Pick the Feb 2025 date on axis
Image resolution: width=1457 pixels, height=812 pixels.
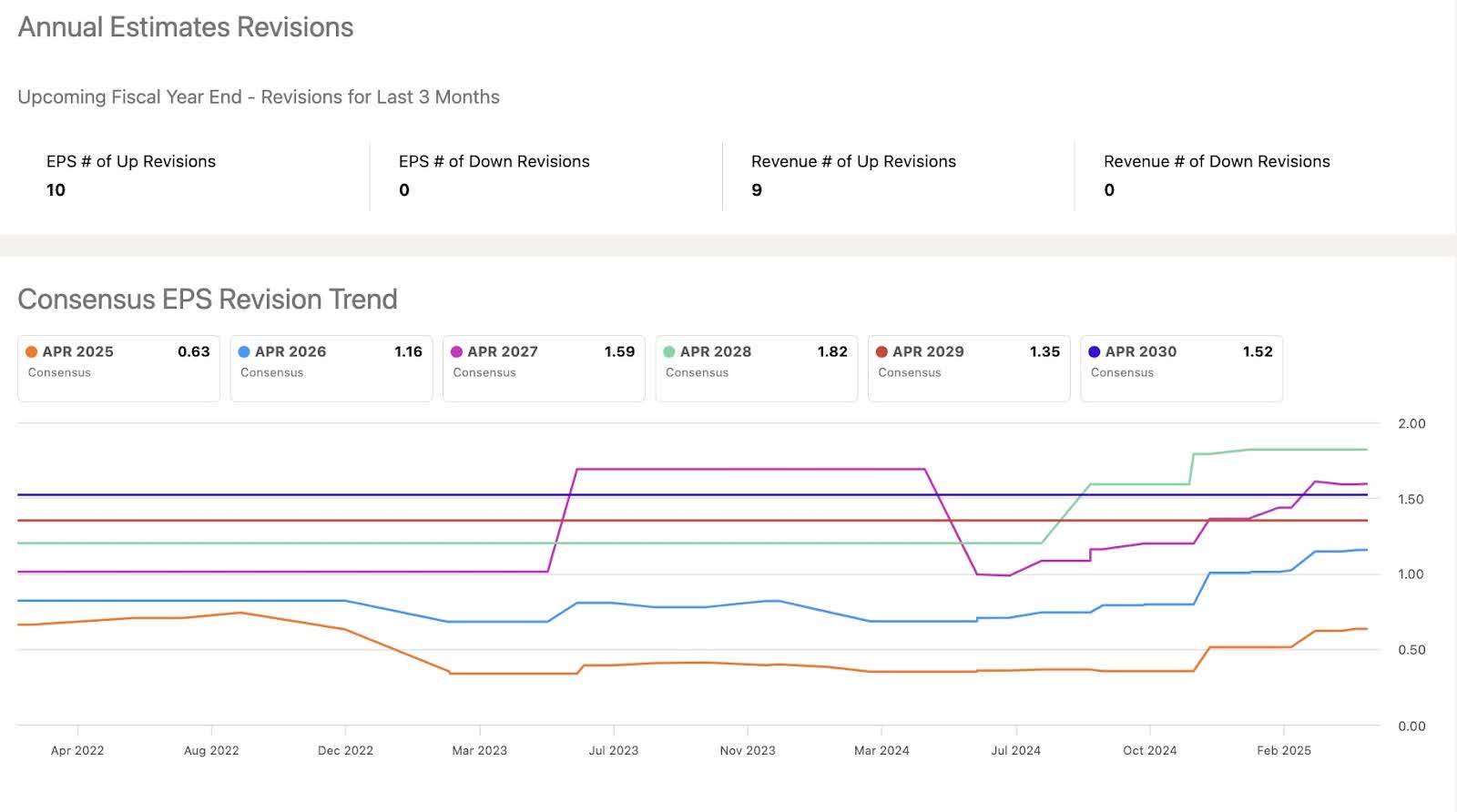pos(1283,751)
